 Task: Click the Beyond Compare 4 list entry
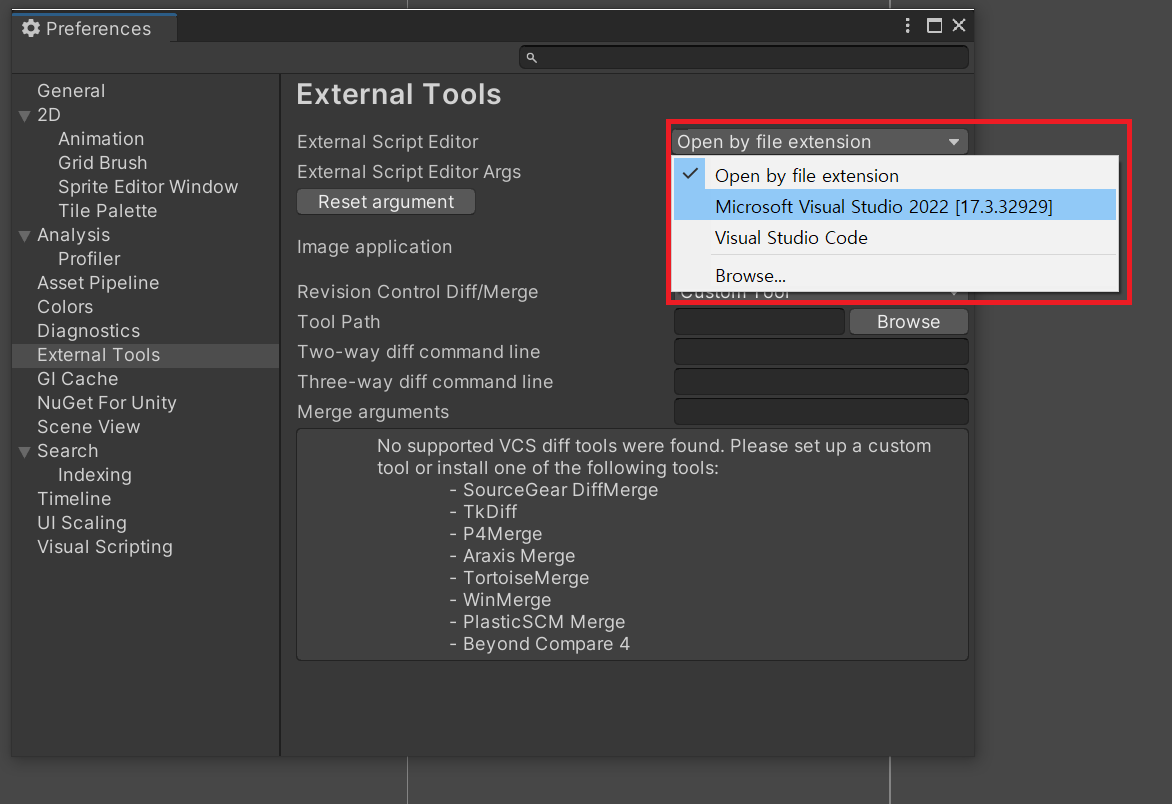[x=546, y=644]
